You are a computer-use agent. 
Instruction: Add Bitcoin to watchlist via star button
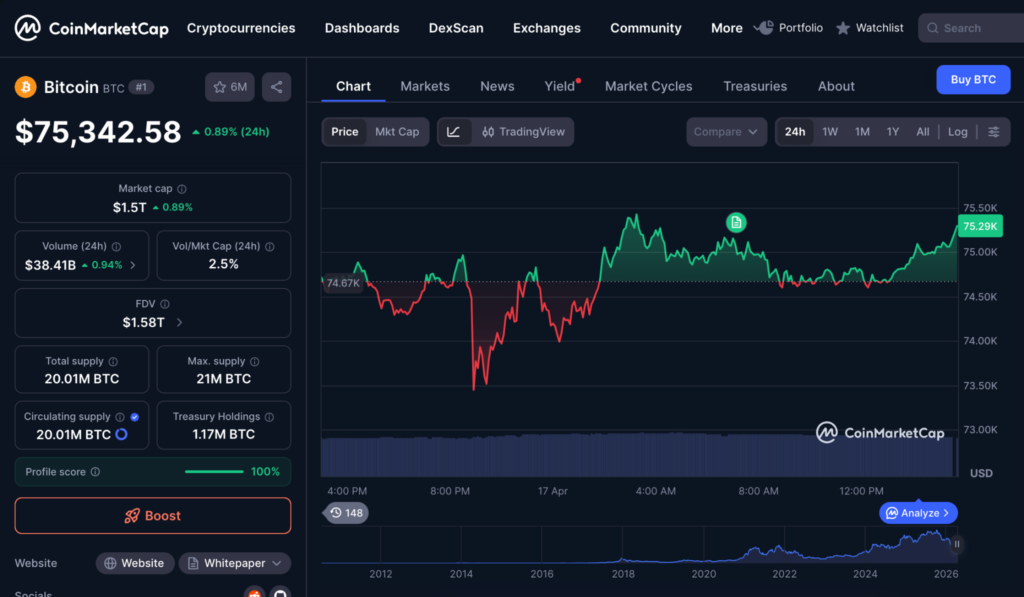click(229, 87)
